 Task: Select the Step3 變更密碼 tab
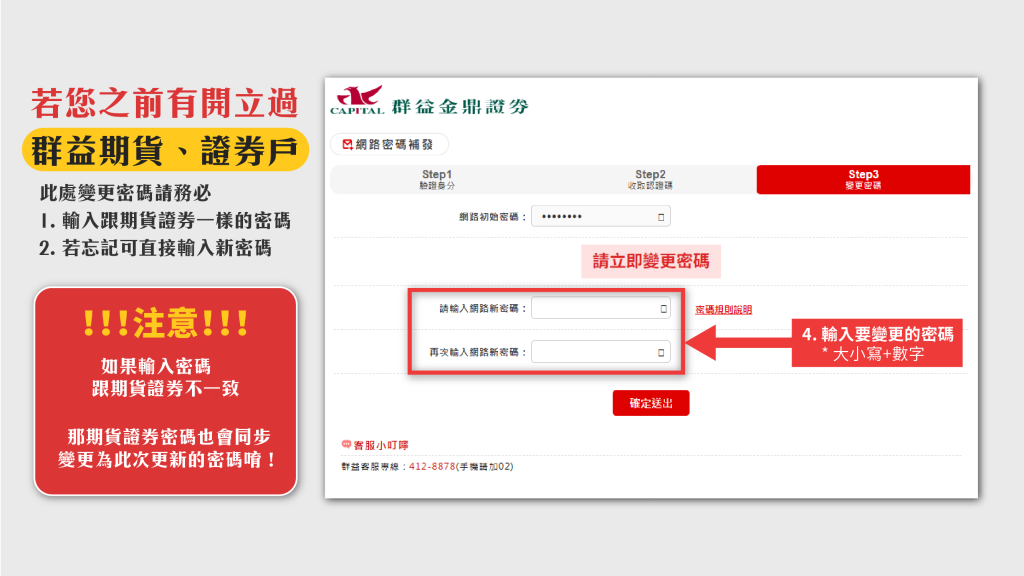pyautogui.click(x=863, y=179)
